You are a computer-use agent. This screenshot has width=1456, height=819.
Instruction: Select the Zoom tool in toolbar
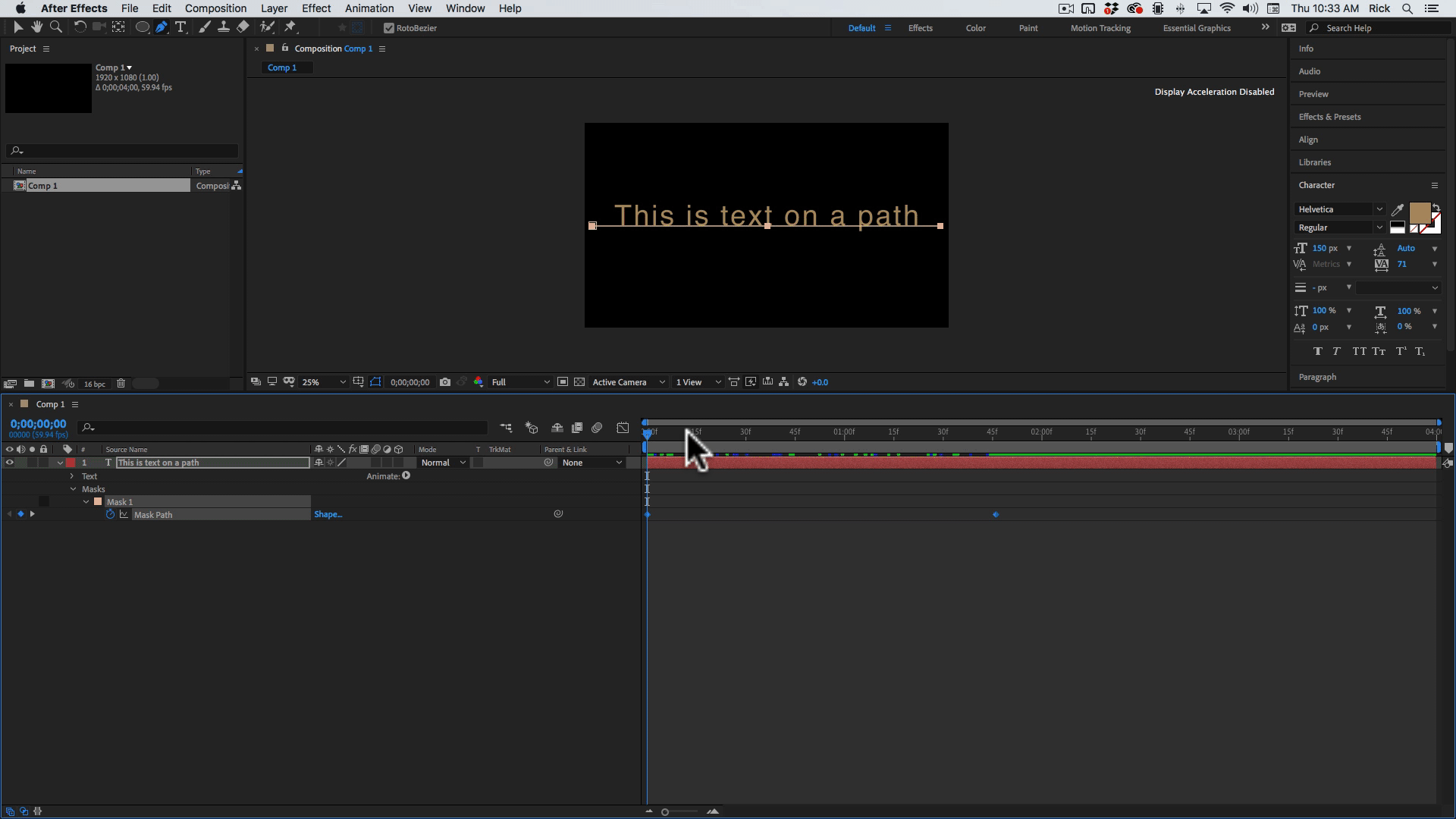[x=55, y=27]
